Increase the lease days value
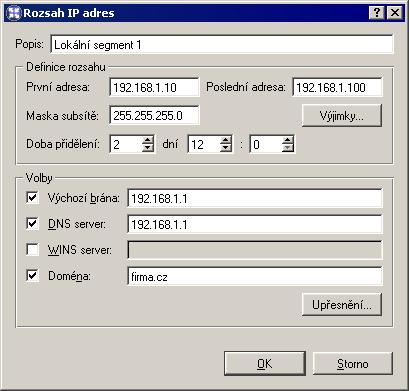 pyautogui.click(x=148, y=140)
